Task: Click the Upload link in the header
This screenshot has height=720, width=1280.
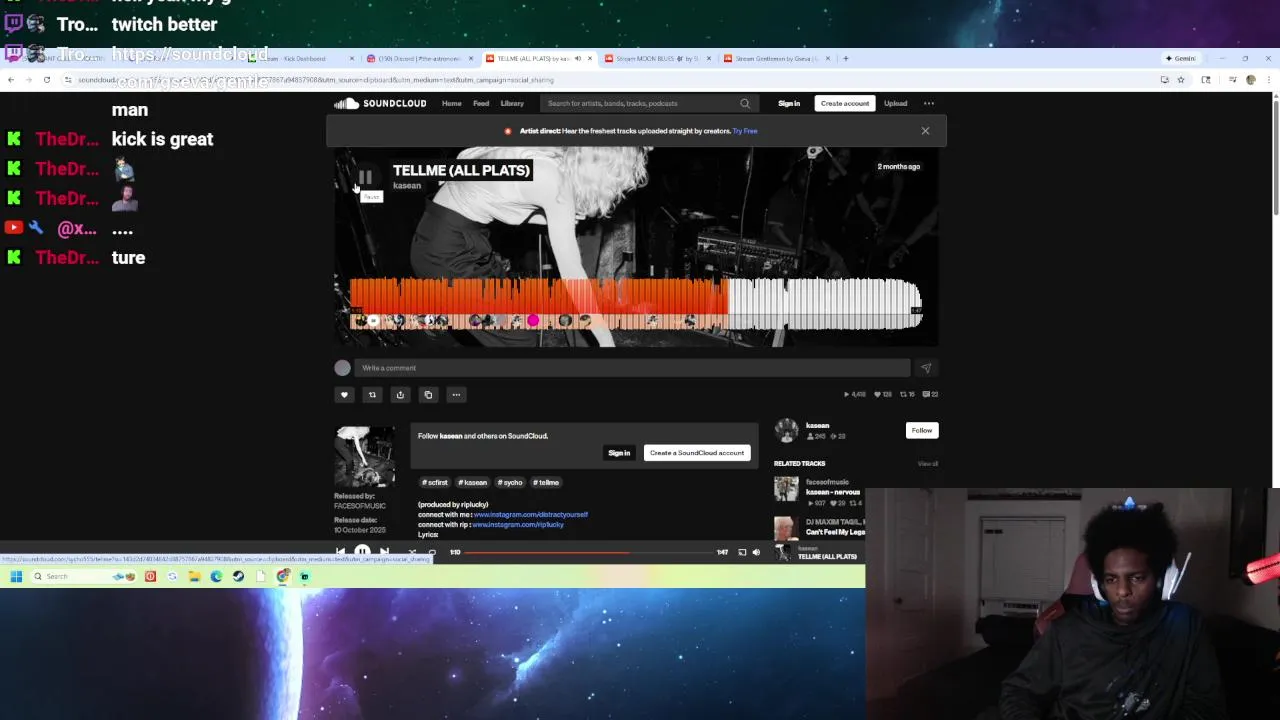Action: (895, 103)
